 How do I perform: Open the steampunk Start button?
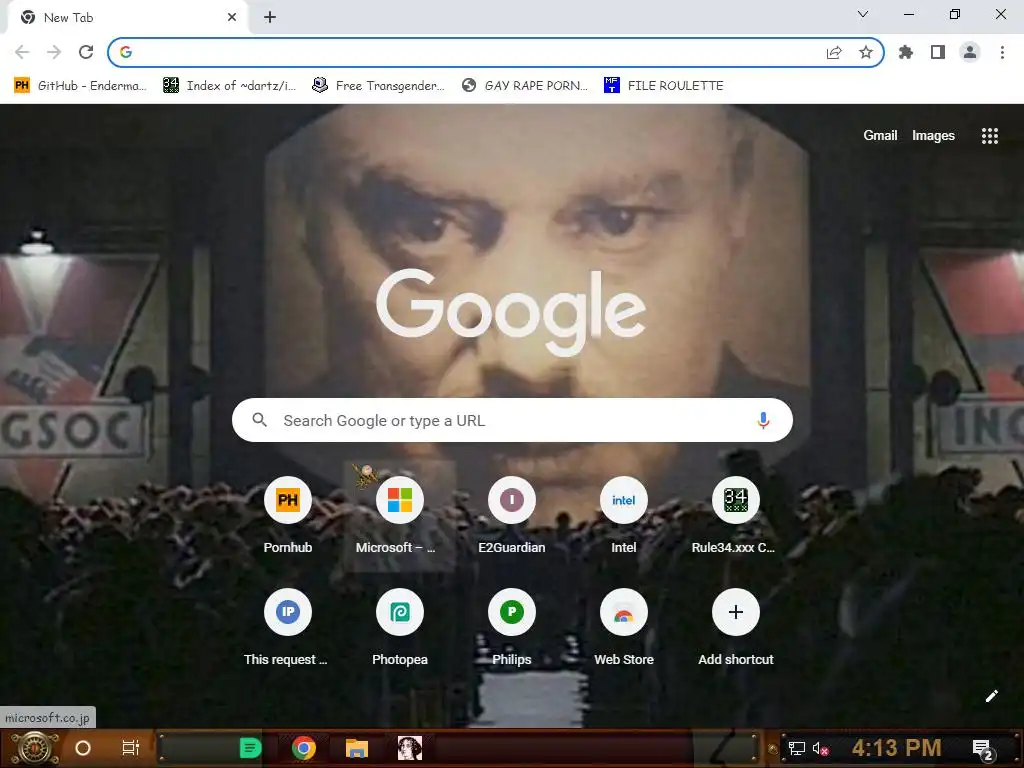33,748
